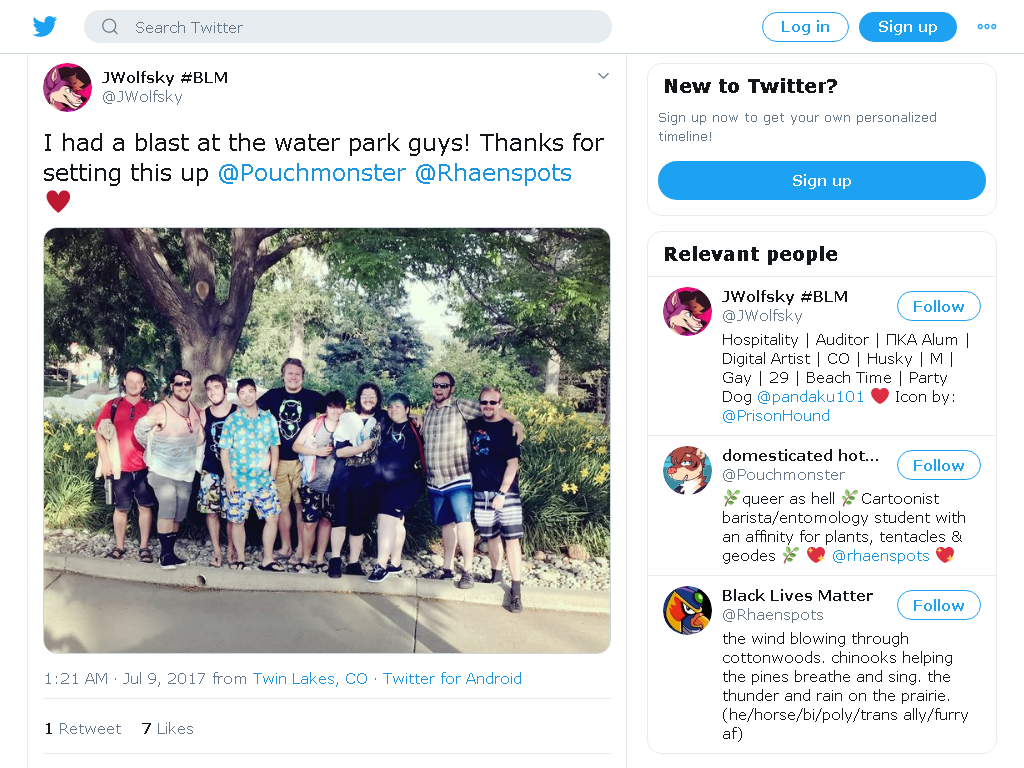Focus the Search Twitter field
Viewport: 1024px width, 768px height.
click(347, 27)
